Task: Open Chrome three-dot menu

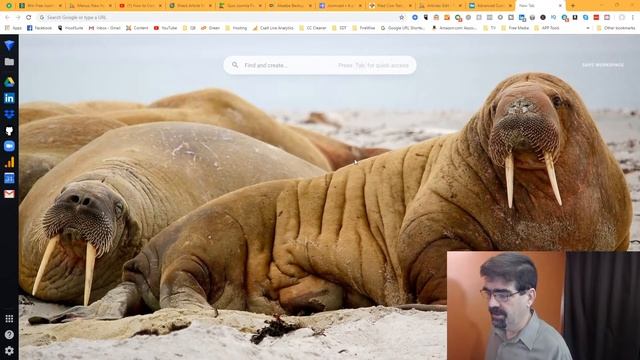Action: [x=633, y=18]
